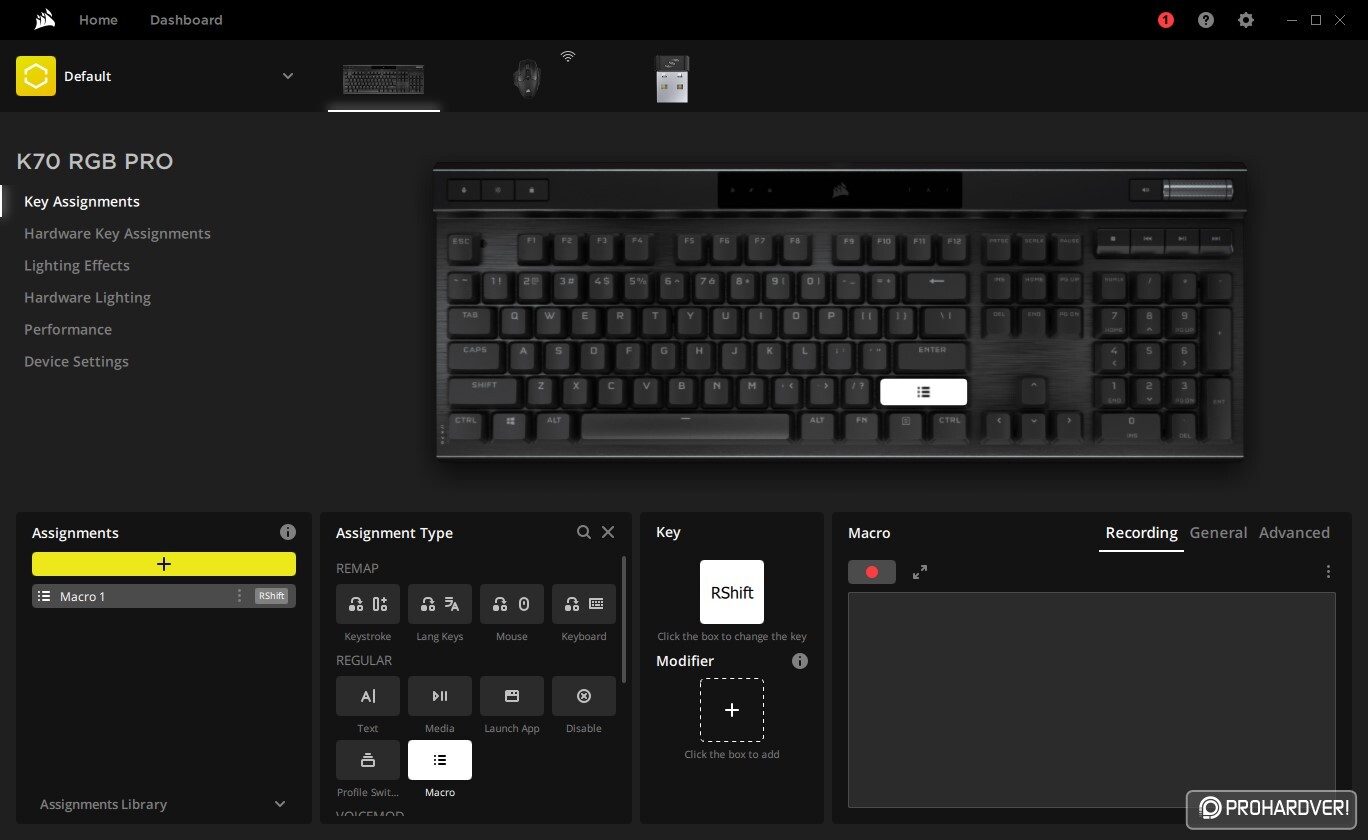Screen dimensions: 1368x840
Task: Select the USB wireless receiver device thumbnail
Action: (x=672, y=79)
